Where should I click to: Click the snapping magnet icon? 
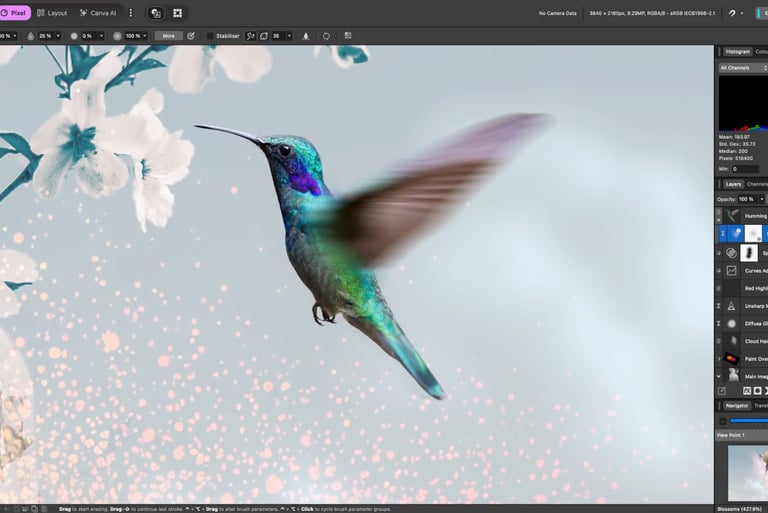732,13
